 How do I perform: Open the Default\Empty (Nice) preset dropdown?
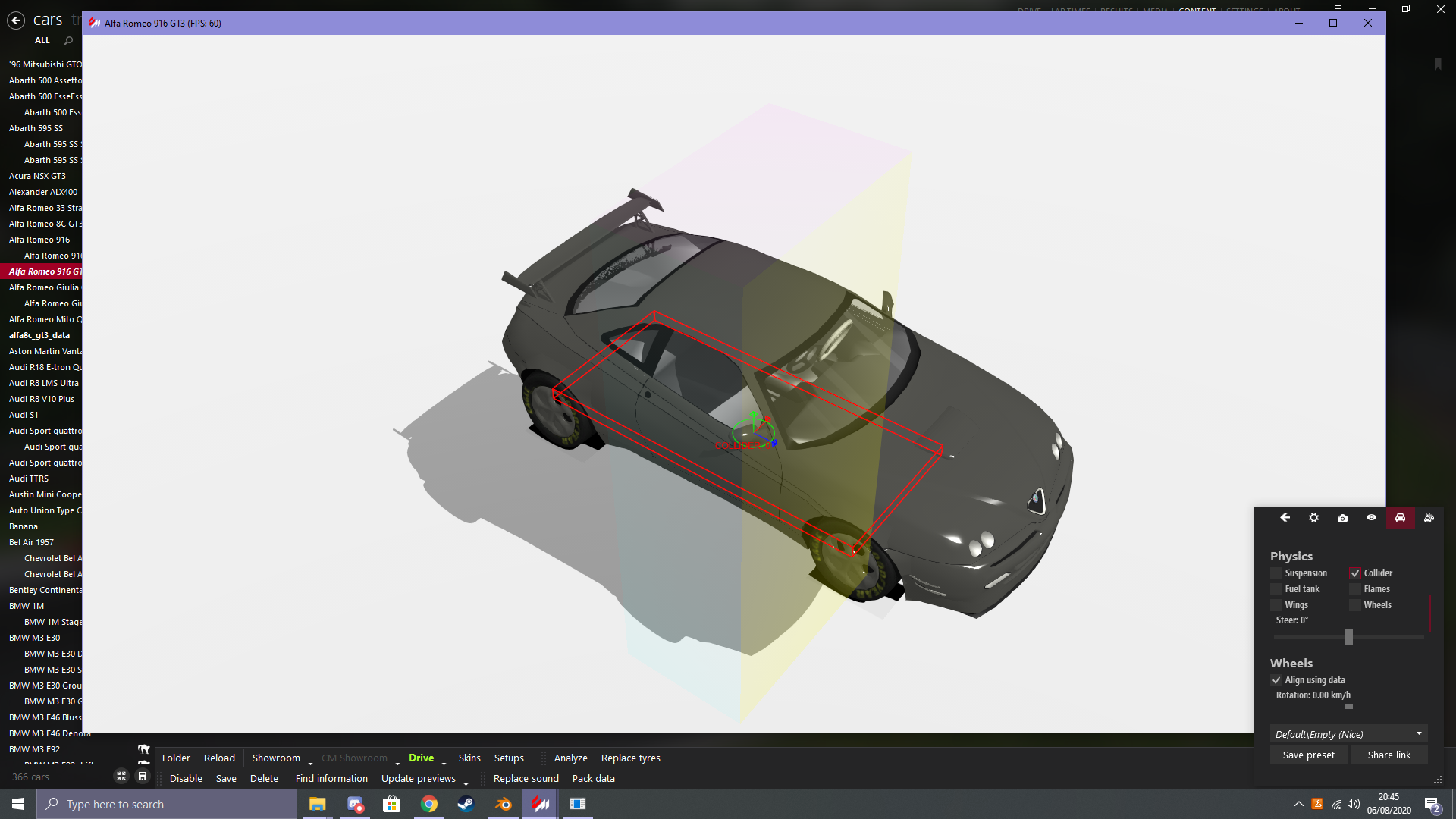[x=1348, y=734]
